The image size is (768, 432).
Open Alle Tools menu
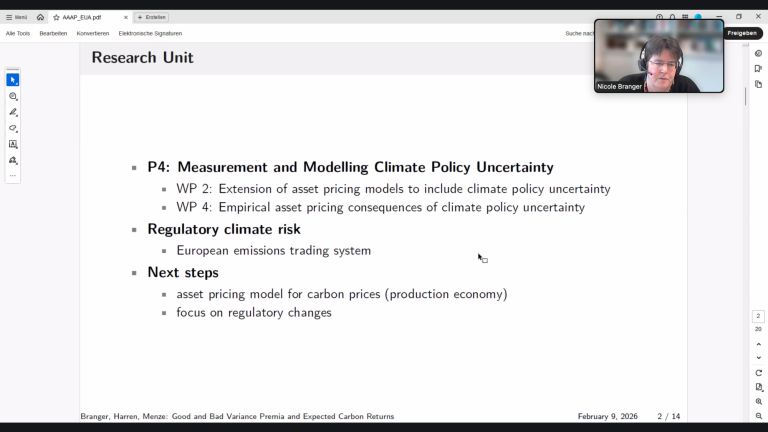point(18,33)
